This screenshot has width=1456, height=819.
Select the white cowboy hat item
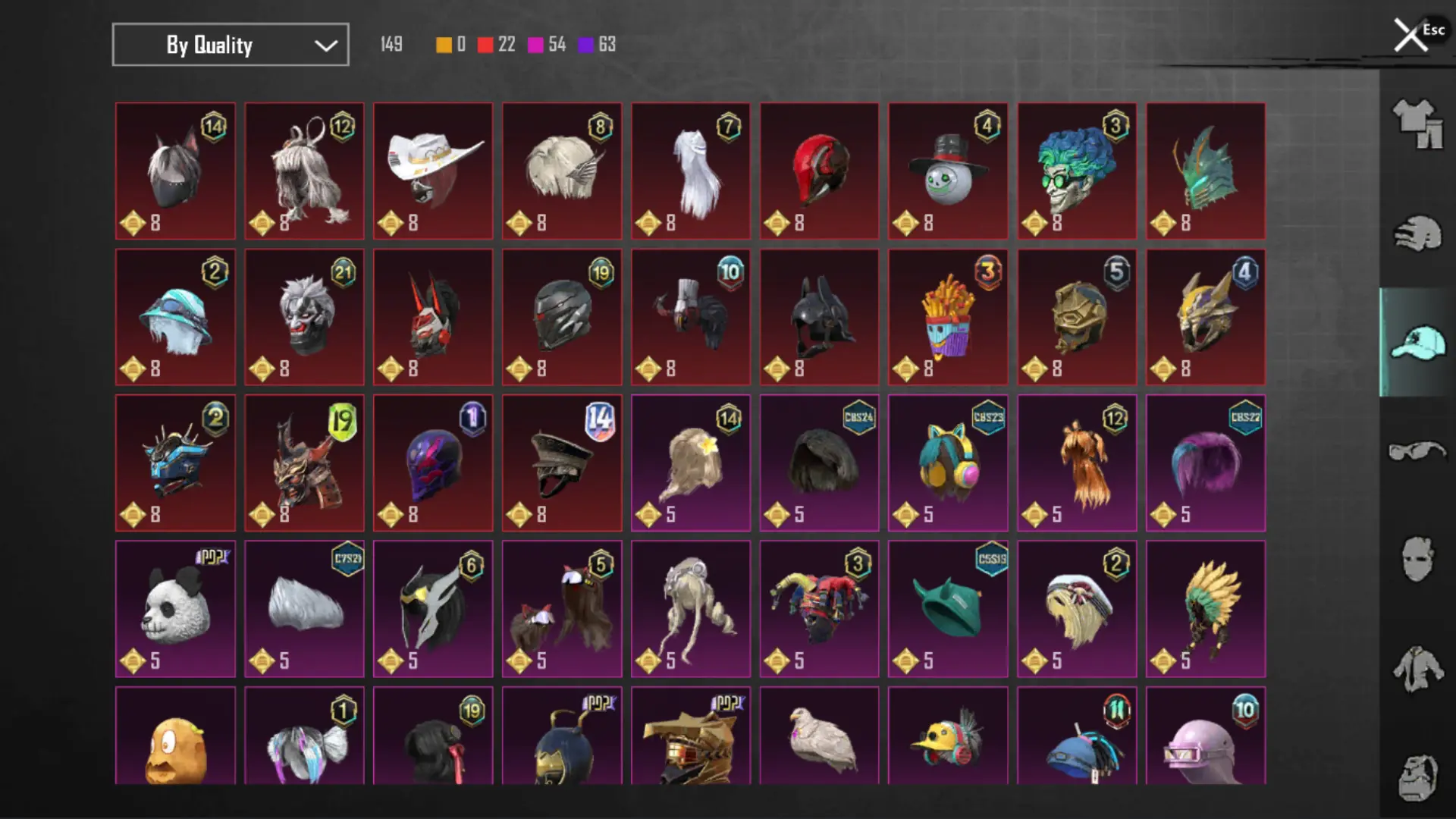pyautogui.click(x=433, y=171)
